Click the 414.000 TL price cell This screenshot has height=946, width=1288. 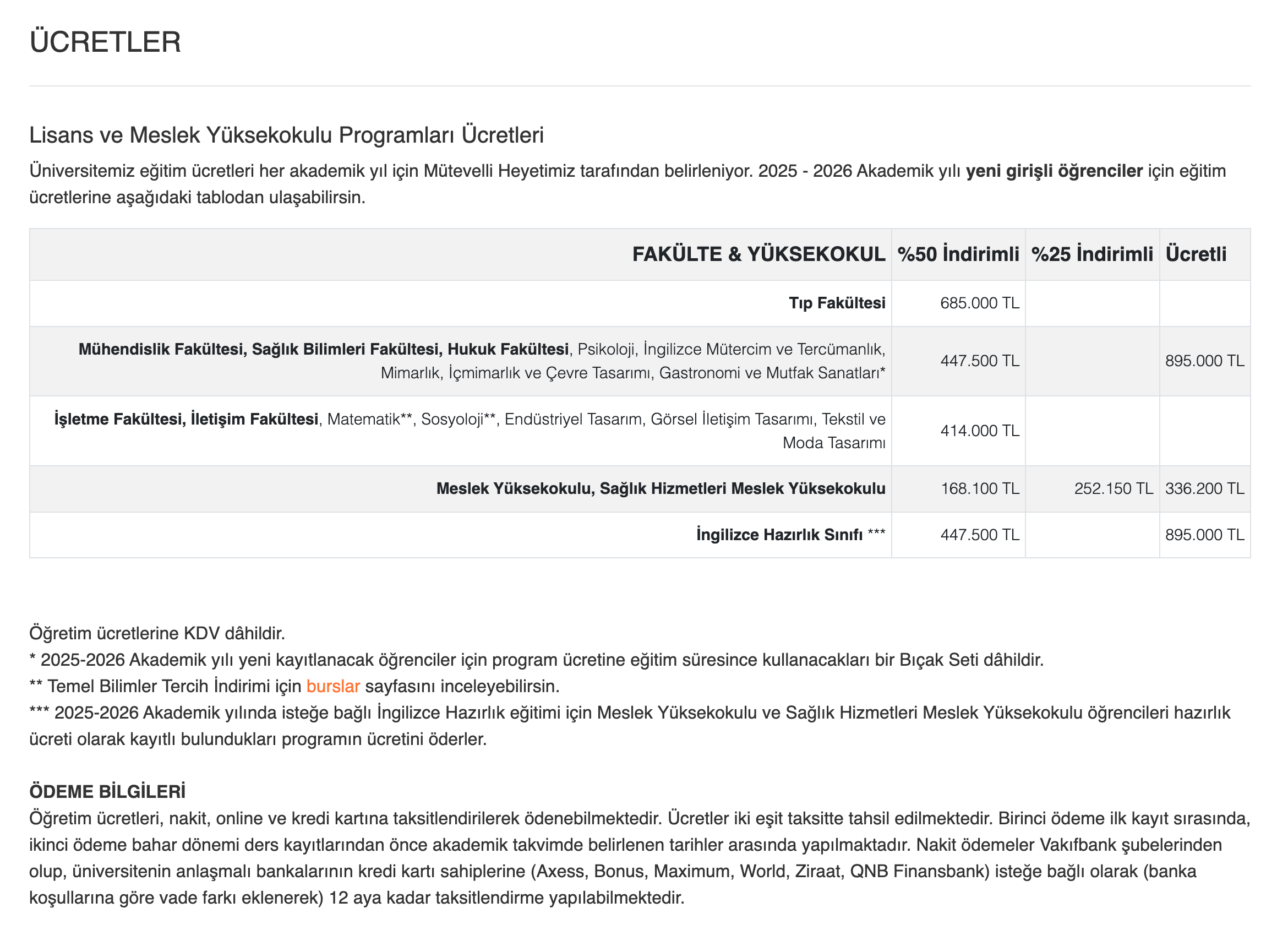979,431
